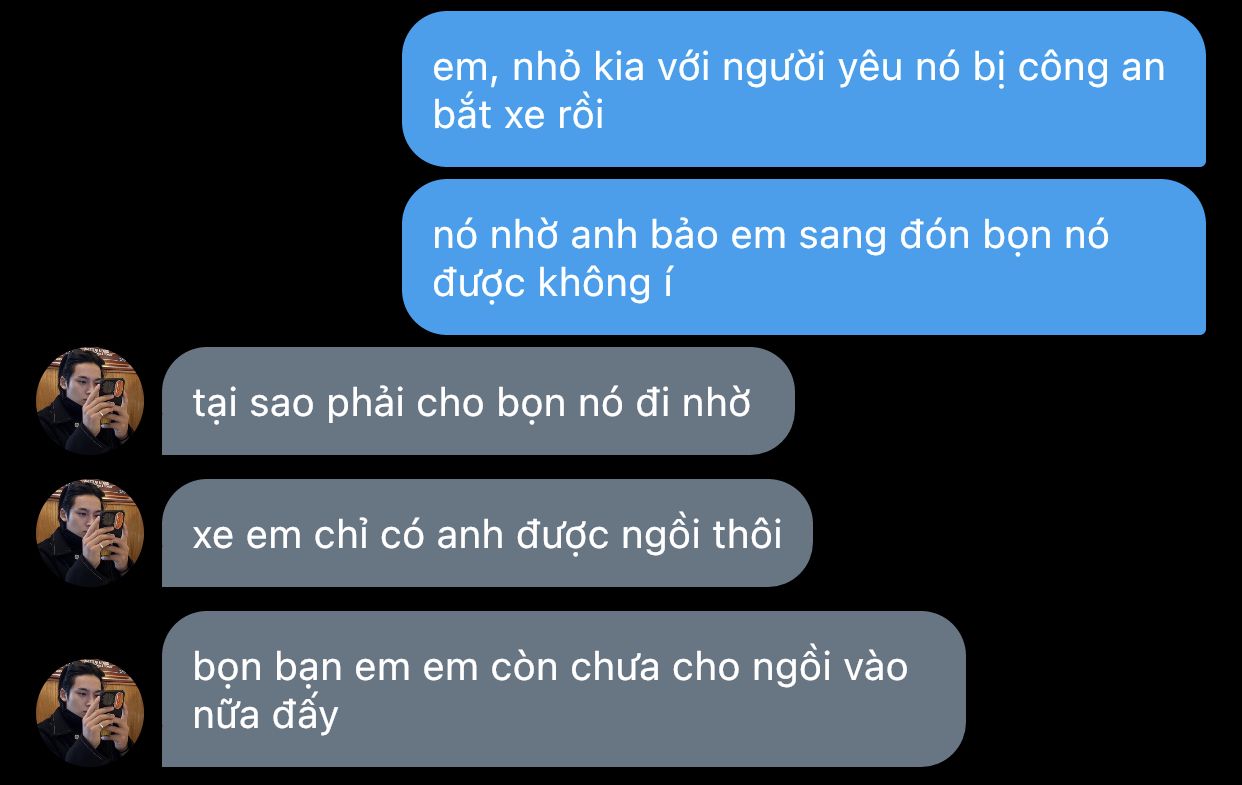Screen dimensions: 1242x785
Task: Select the blue bubble starting "em, nhỏ kia"
Action: [803, 89]
